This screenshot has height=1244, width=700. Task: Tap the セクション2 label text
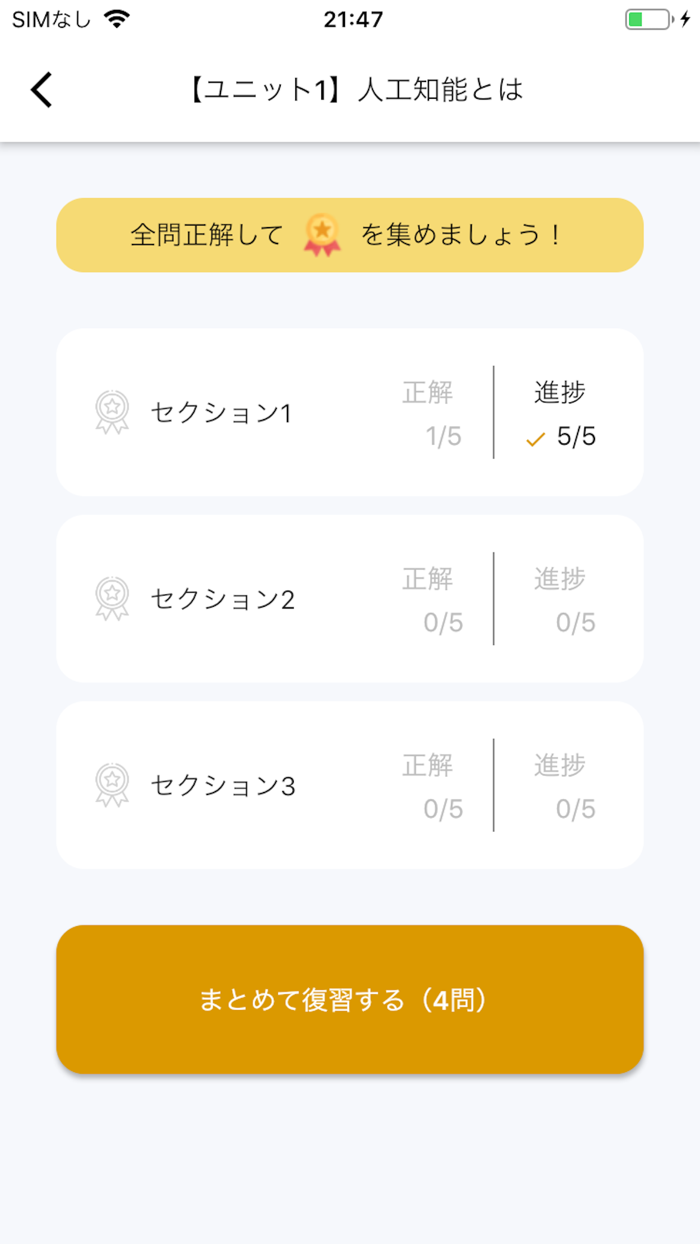(221, 598)
